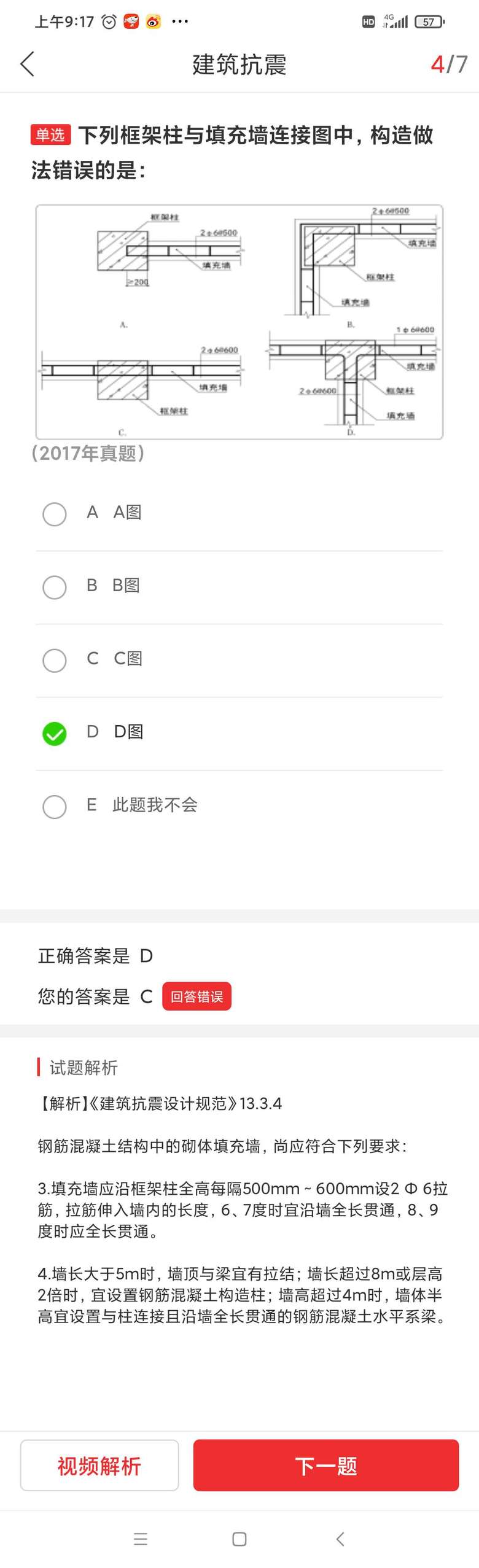The width and height of the screenshot is (479, 1568).
Task: Enlarge the column-wall connection diagram image
Action: click(240, 322)
